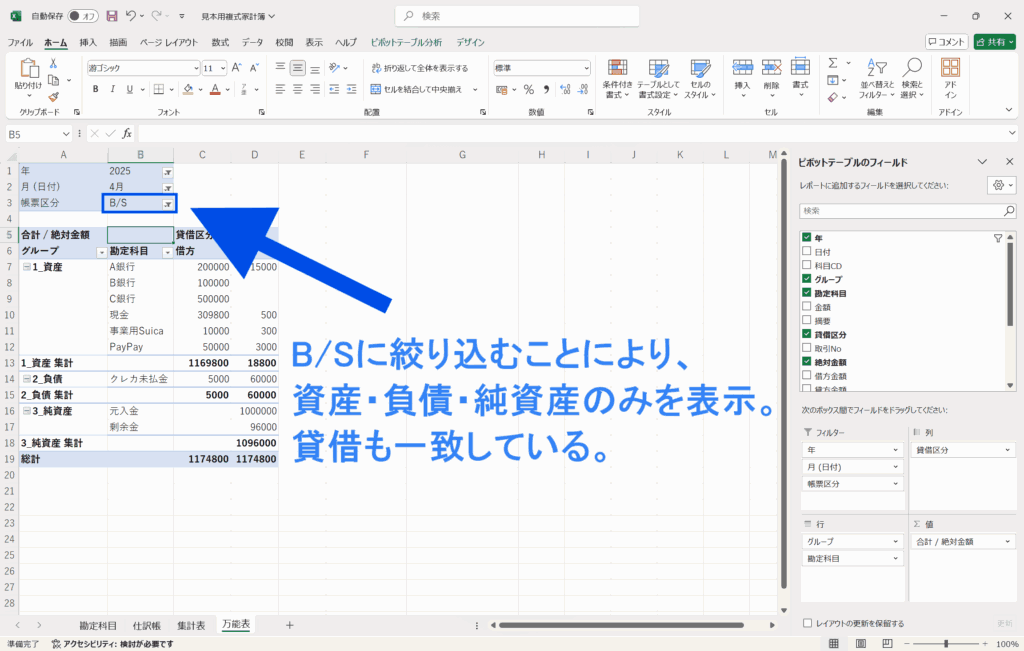Click the italic formatting icon
This screenshot has height=651, width=1024.
tap(113, 89)
